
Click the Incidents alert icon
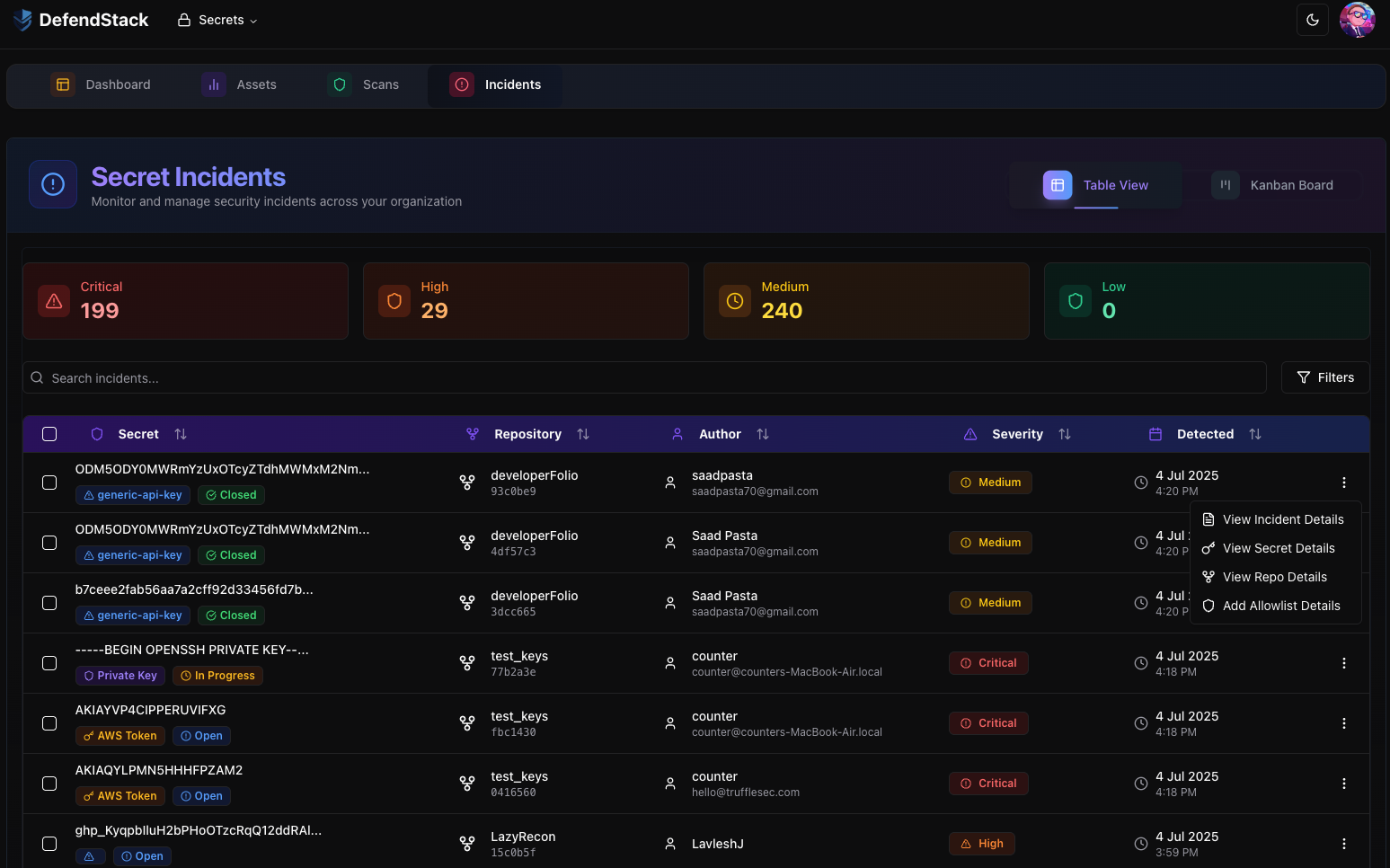pos(461,84)
